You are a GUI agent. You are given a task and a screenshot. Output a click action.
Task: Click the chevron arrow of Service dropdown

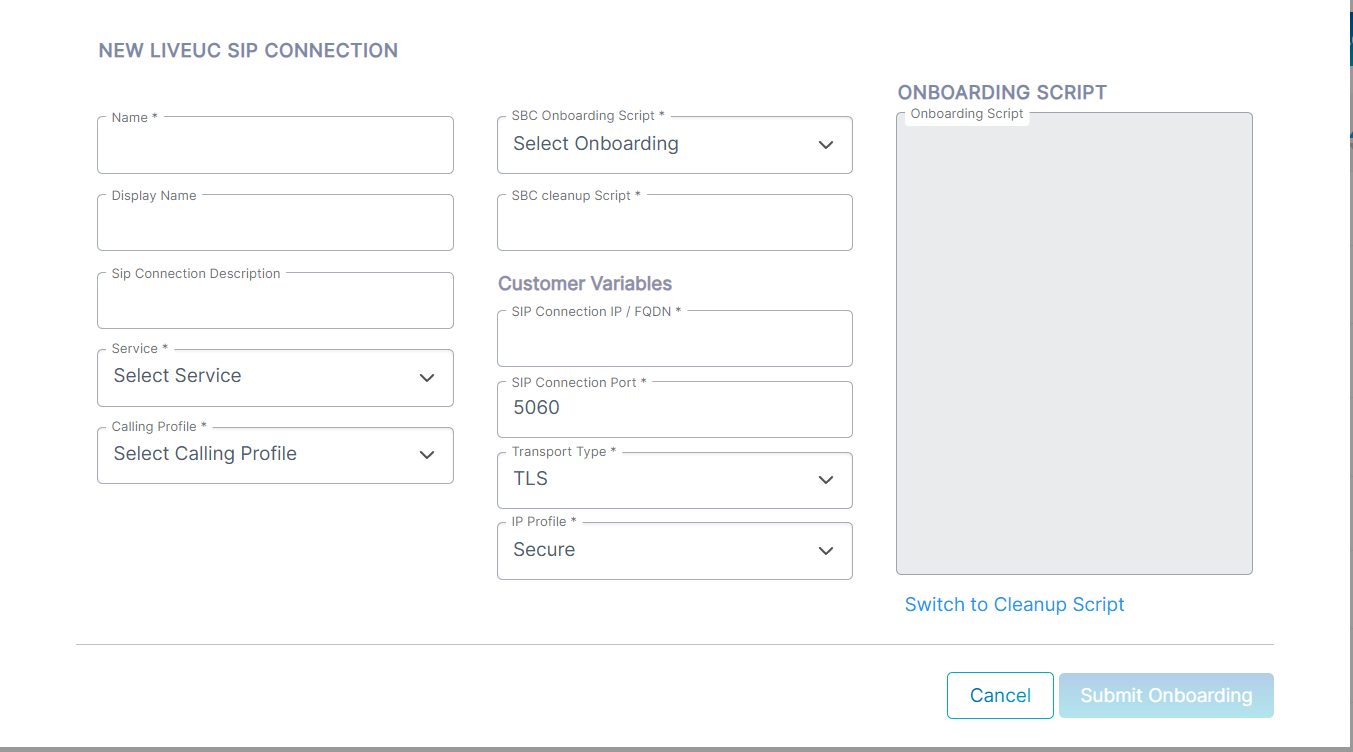427,378
